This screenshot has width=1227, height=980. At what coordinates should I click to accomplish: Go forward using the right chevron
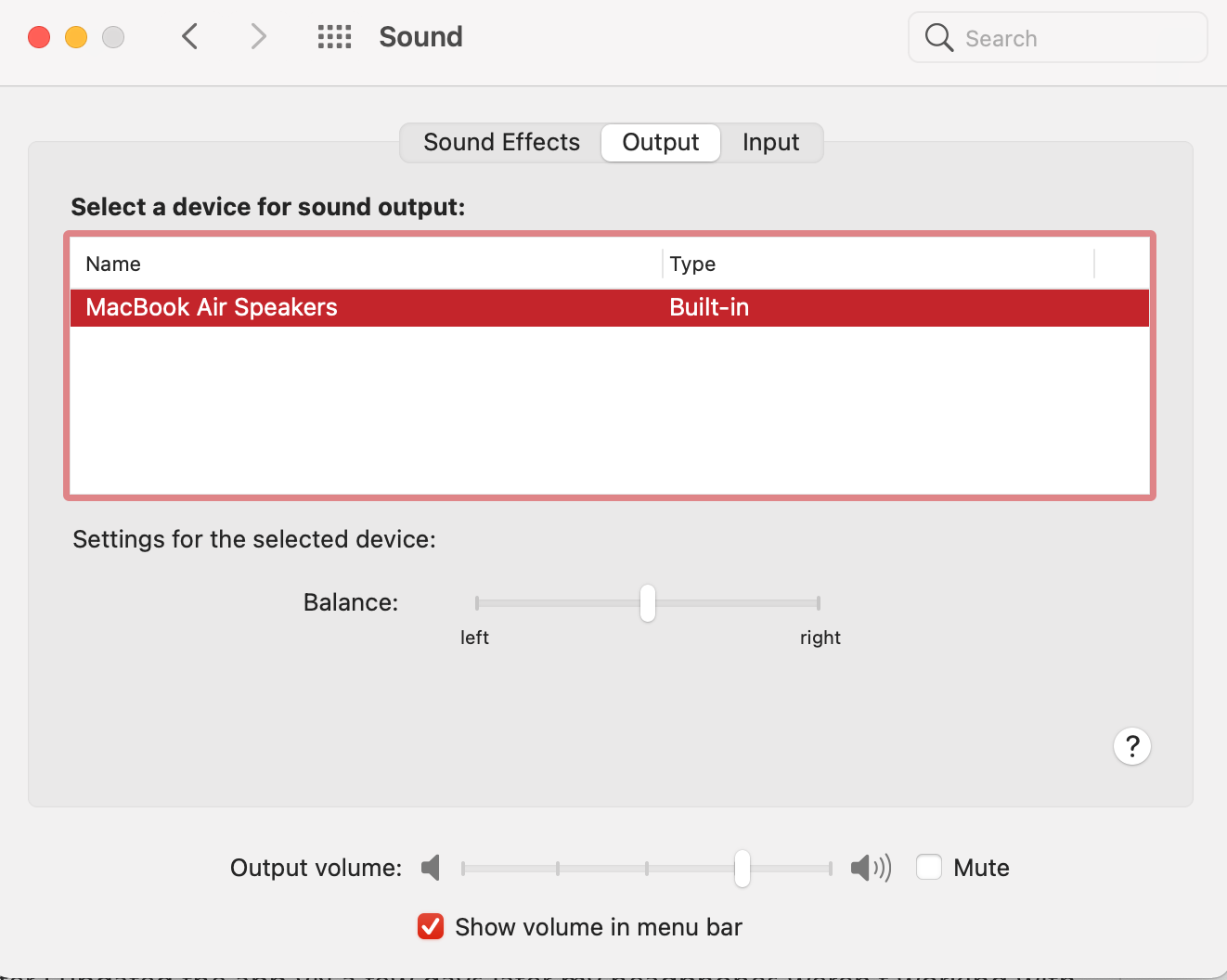(259, 37)
